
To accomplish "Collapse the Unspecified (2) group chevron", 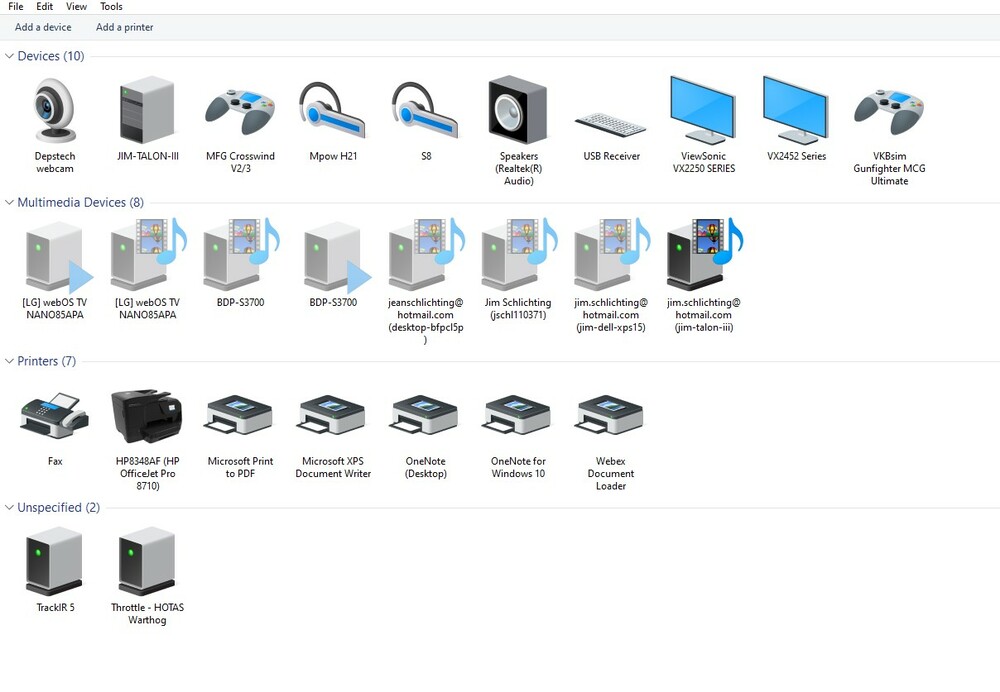I will (x=9, y=508).
